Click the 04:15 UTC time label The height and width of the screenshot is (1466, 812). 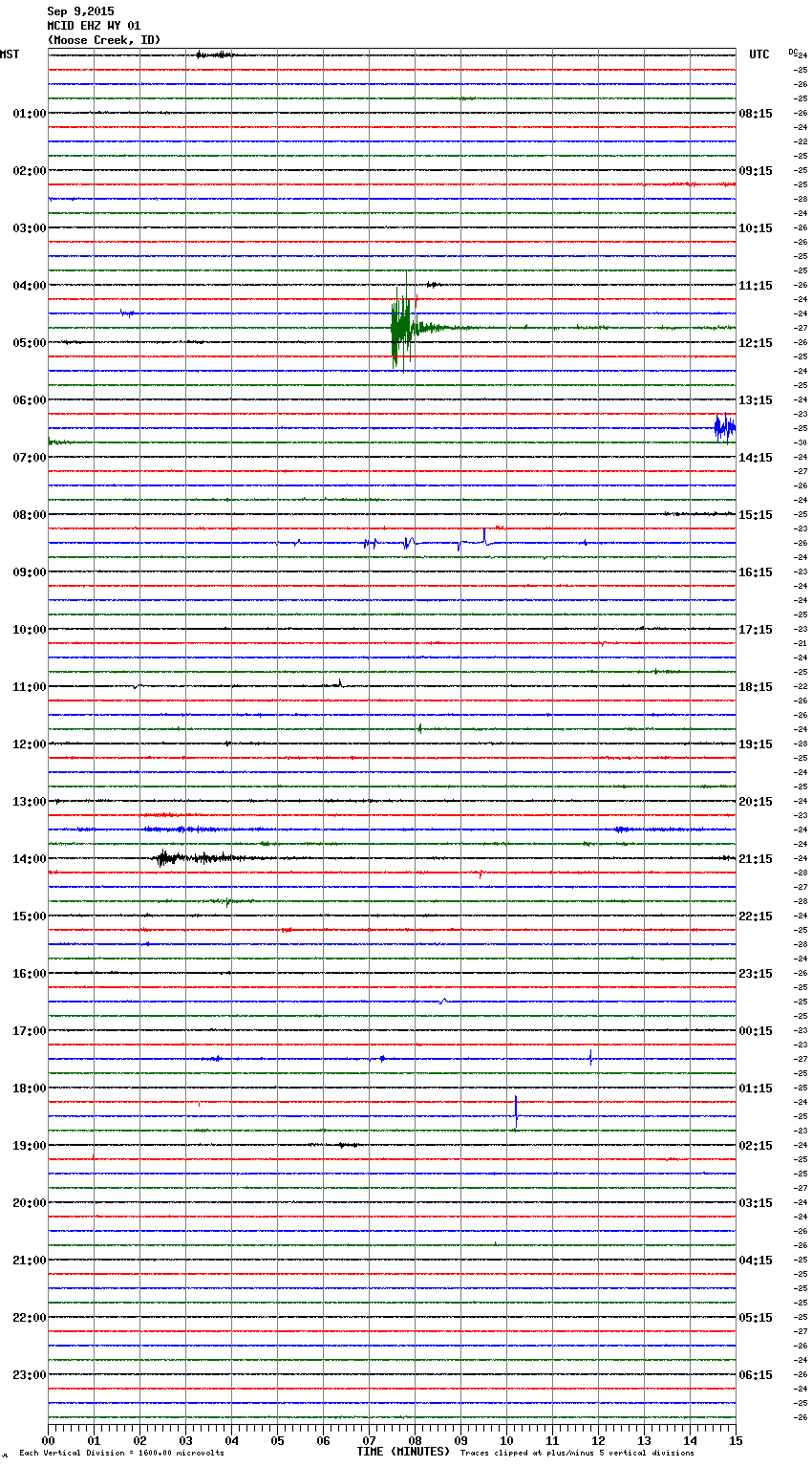[x=756, y=1261]
